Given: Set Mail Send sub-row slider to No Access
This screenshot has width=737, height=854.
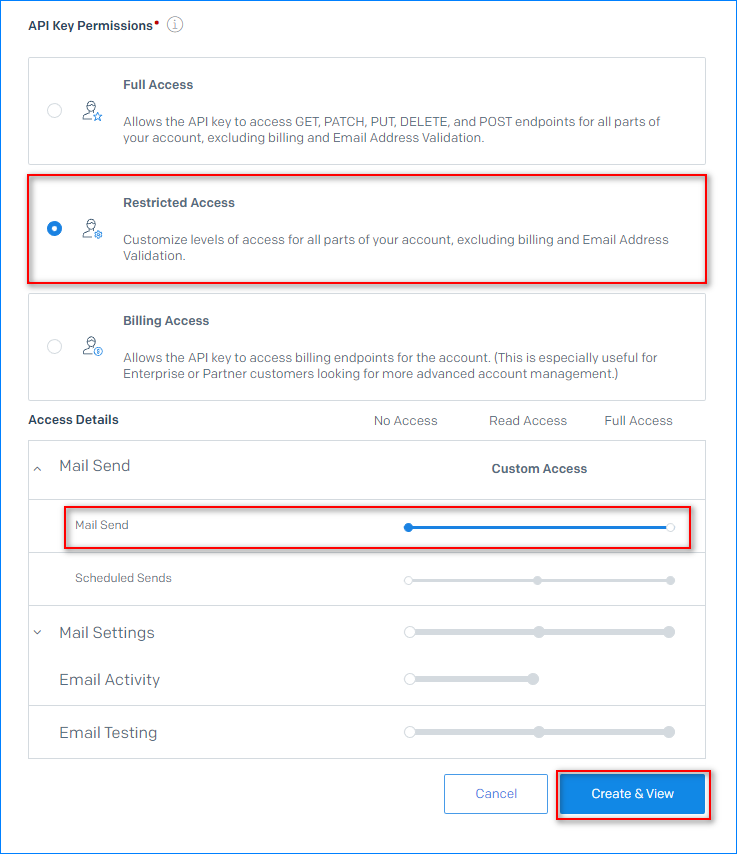Looking at the screenshot, I should click(408, 527).
